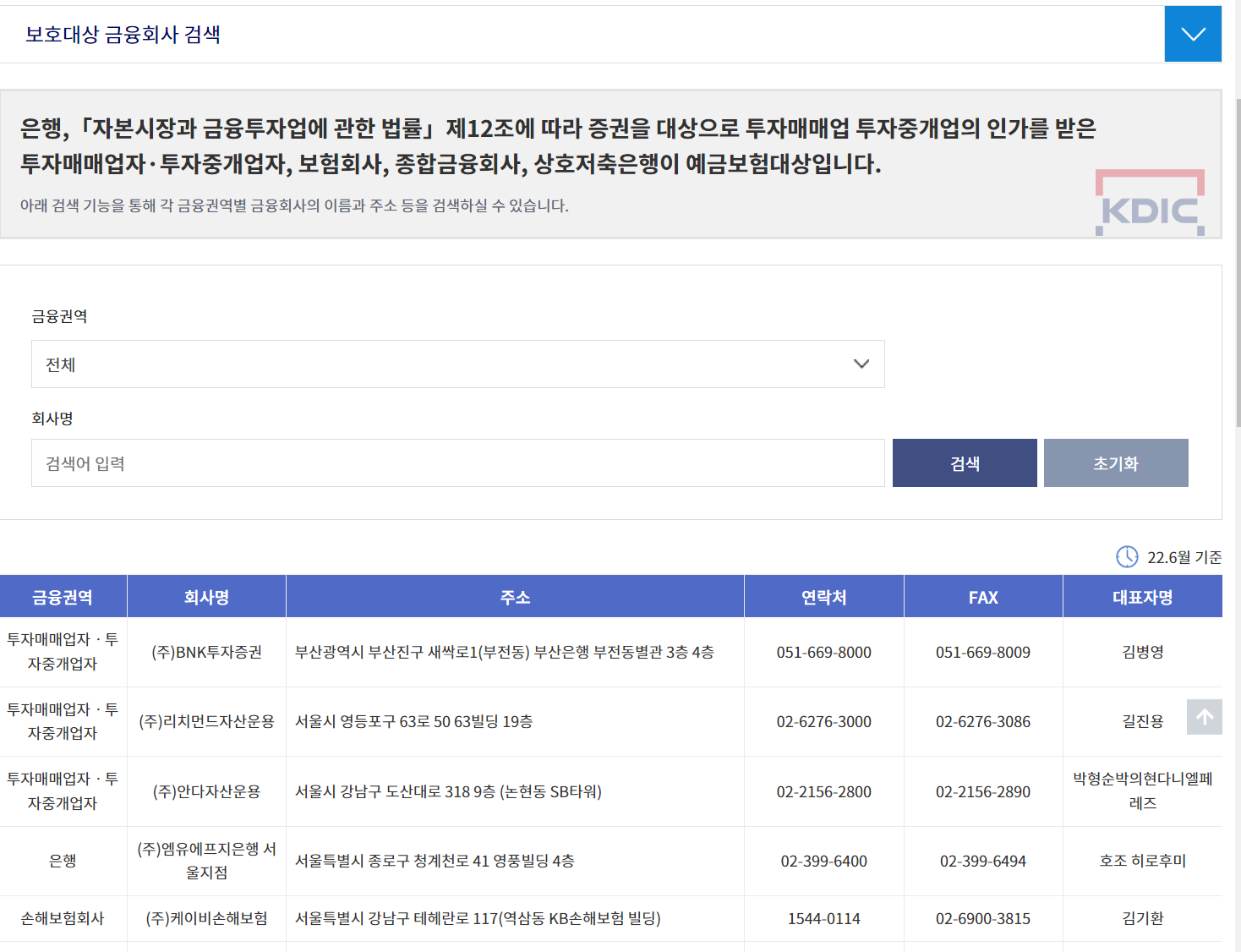Click the representative name 김병영
This screenshot has height=952, width=1241.
pyautogui.click(x=1143, y=652)
